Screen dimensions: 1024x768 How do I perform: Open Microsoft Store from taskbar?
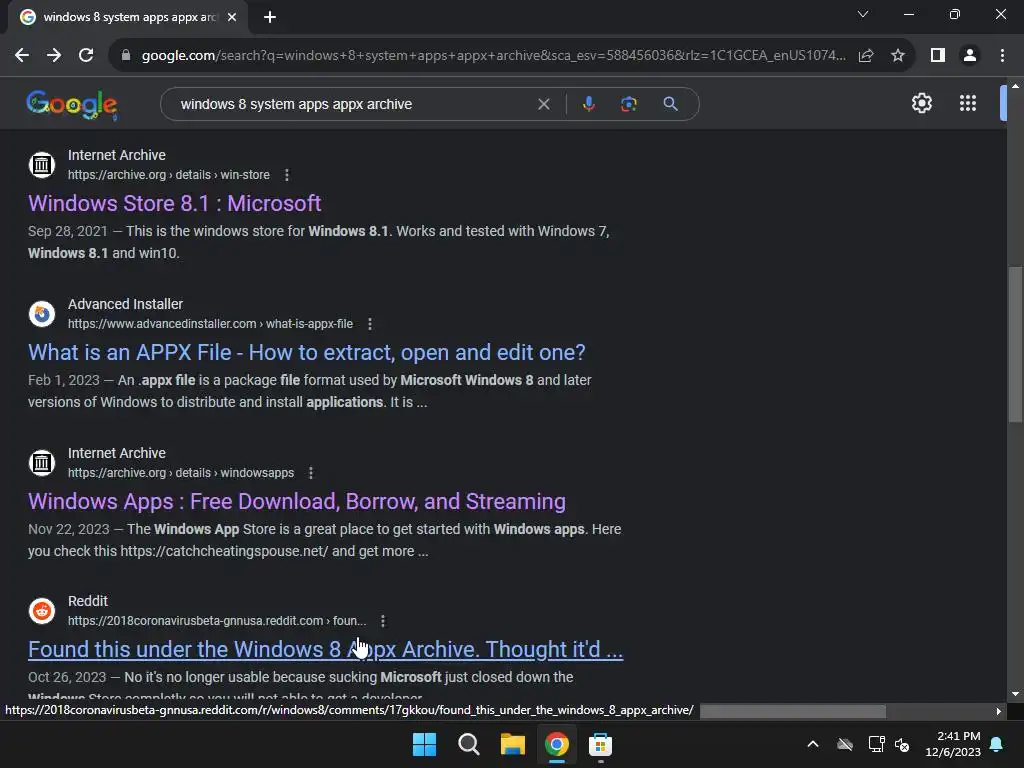coord(600,744)
